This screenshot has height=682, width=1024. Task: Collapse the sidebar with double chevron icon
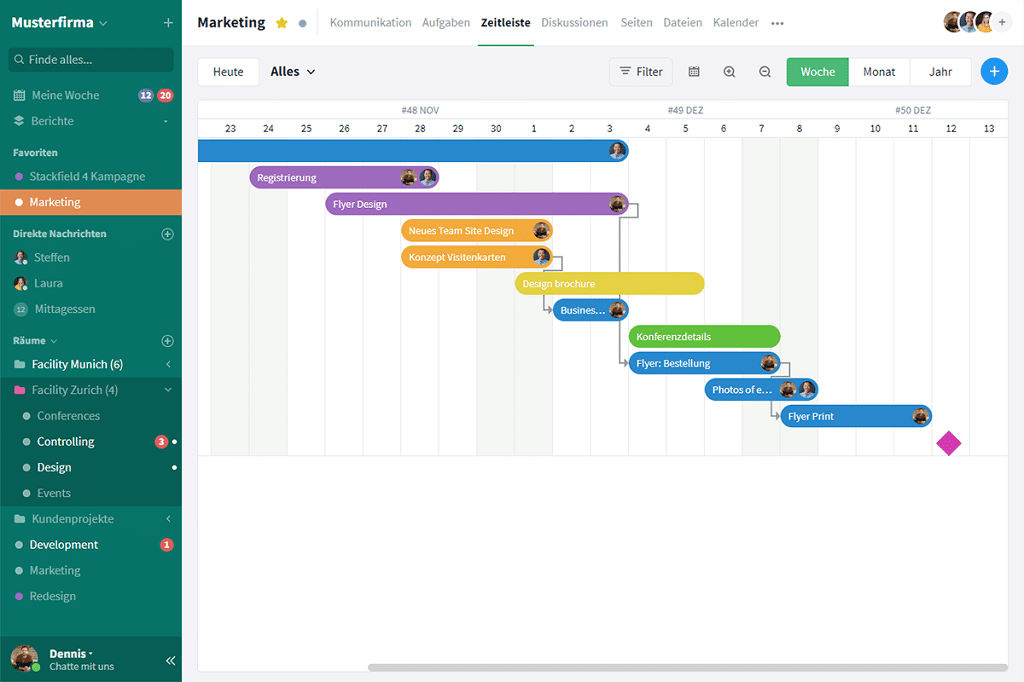[x=170, y=660]
